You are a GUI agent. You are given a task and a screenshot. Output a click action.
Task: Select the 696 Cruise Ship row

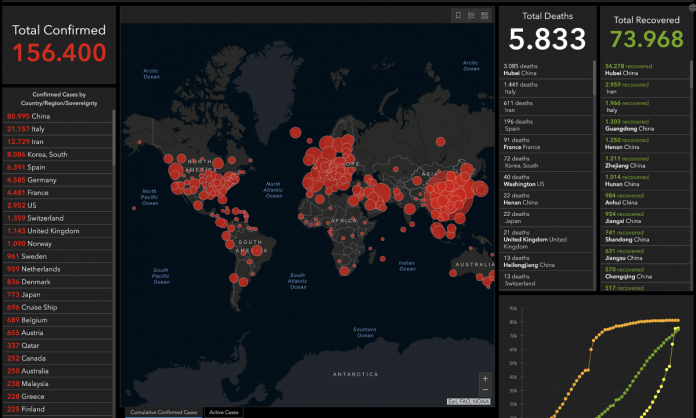pyautogui.click(x=58, y=308)
